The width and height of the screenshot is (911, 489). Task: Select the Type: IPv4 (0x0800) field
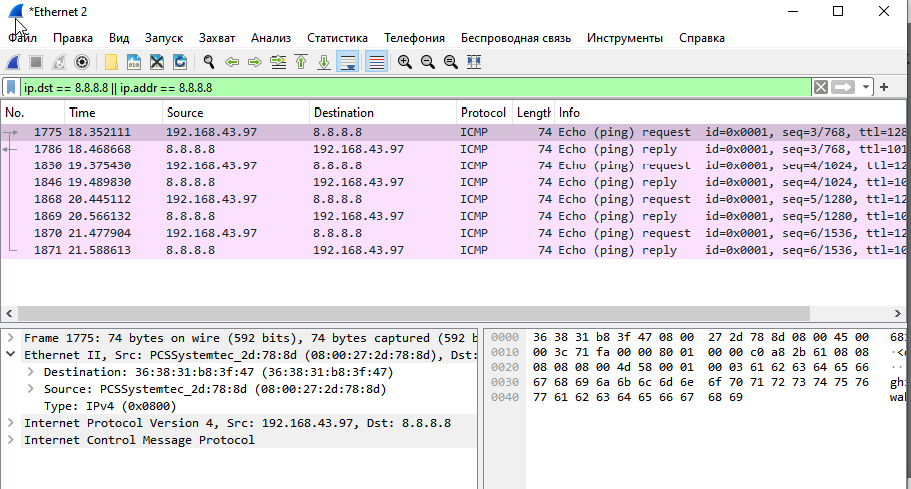tap(110, 406)
